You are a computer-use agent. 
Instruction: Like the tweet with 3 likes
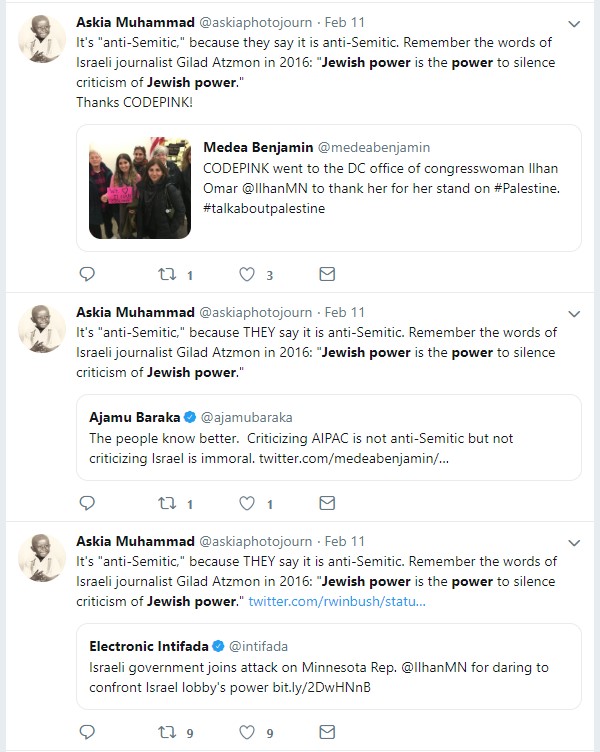coord(247,274)
